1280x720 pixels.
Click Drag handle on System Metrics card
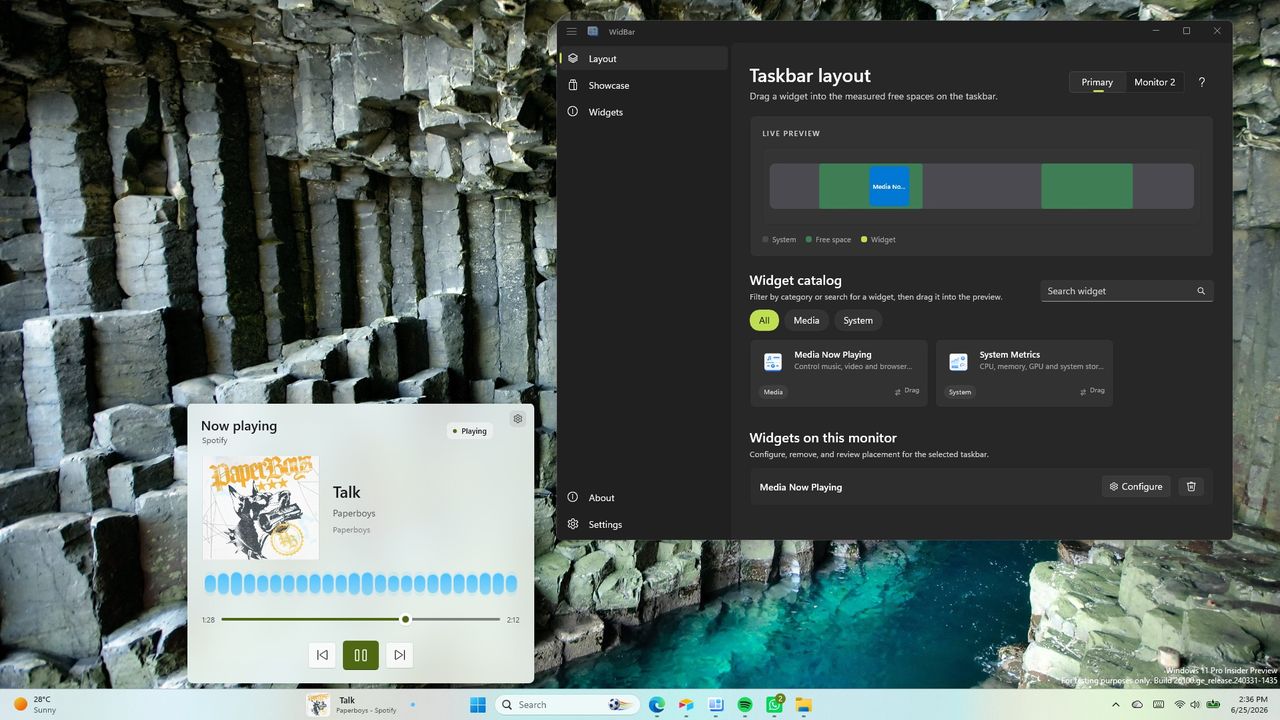[x=1093, y=391]
